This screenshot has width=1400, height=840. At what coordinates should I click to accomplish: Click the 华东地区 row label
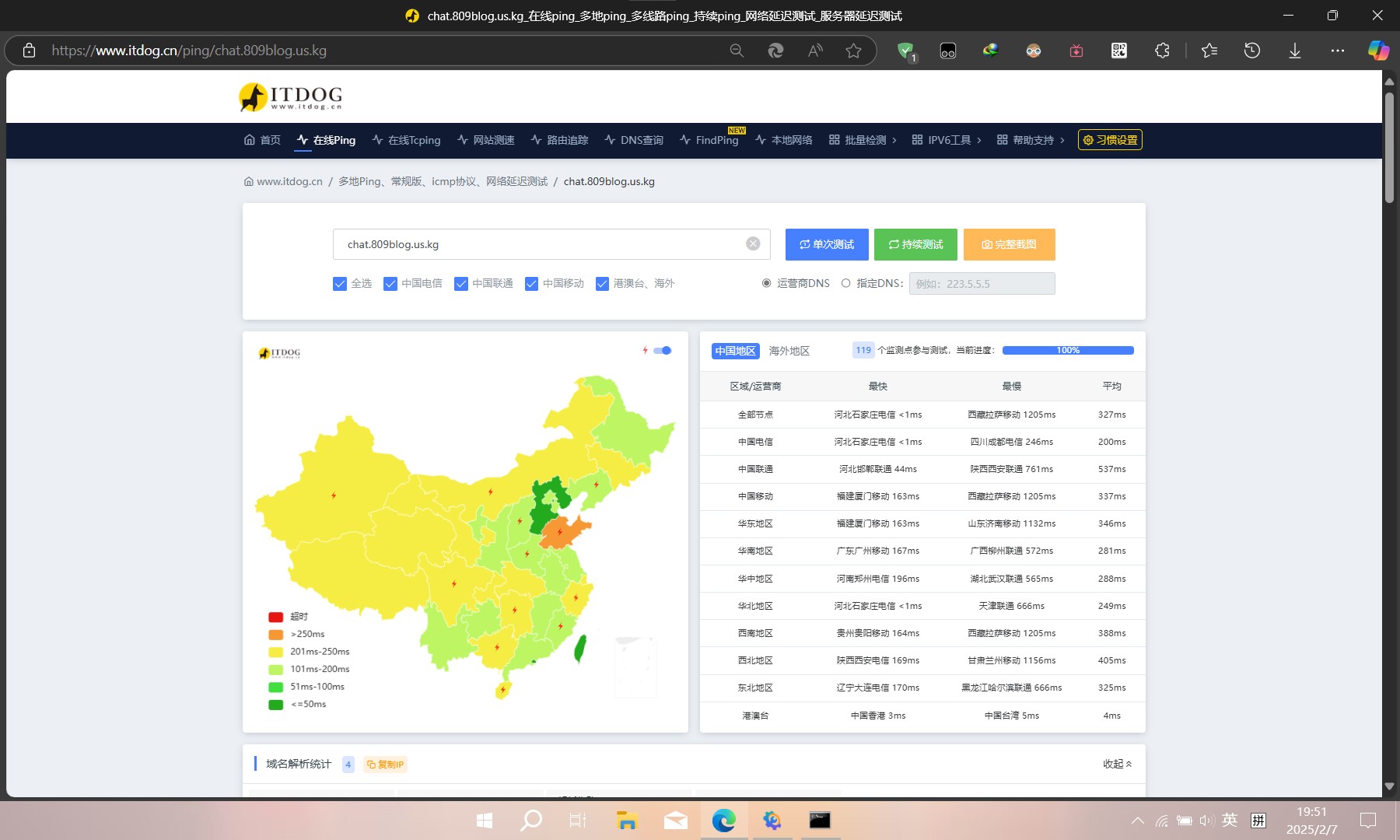pyautogui.click(x=755, y=523)
